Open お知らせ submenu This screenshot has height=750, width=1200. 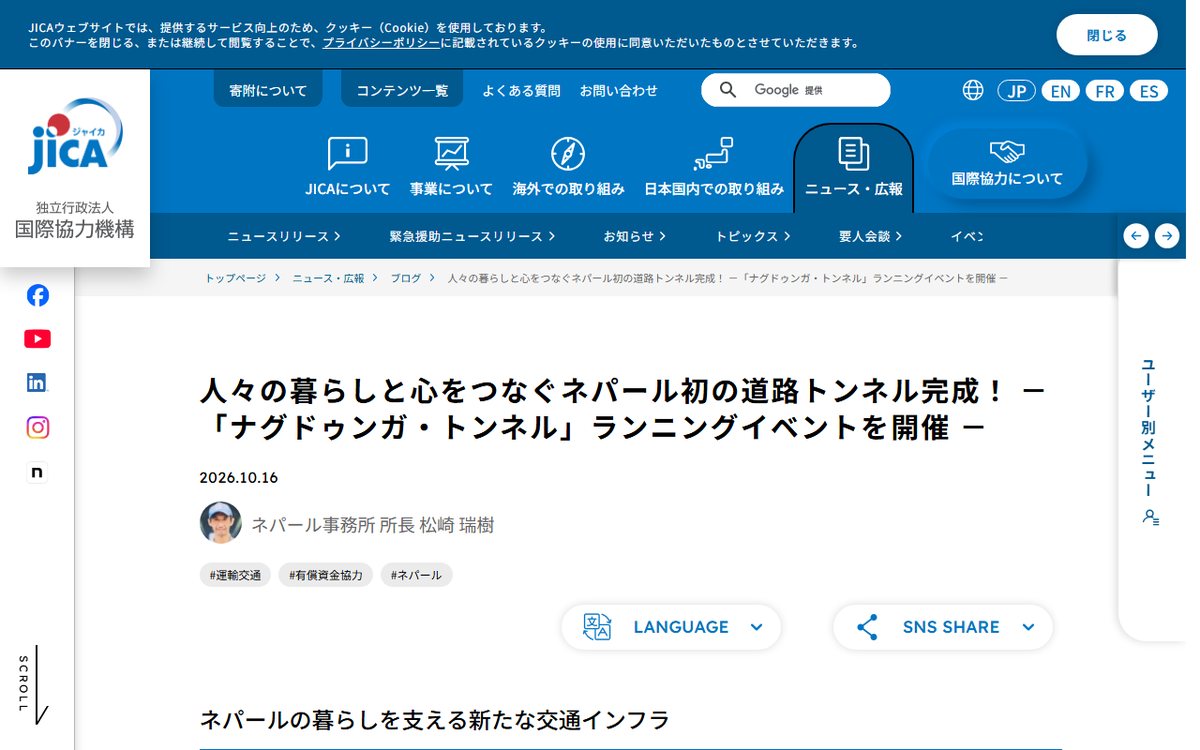[635, 236]
